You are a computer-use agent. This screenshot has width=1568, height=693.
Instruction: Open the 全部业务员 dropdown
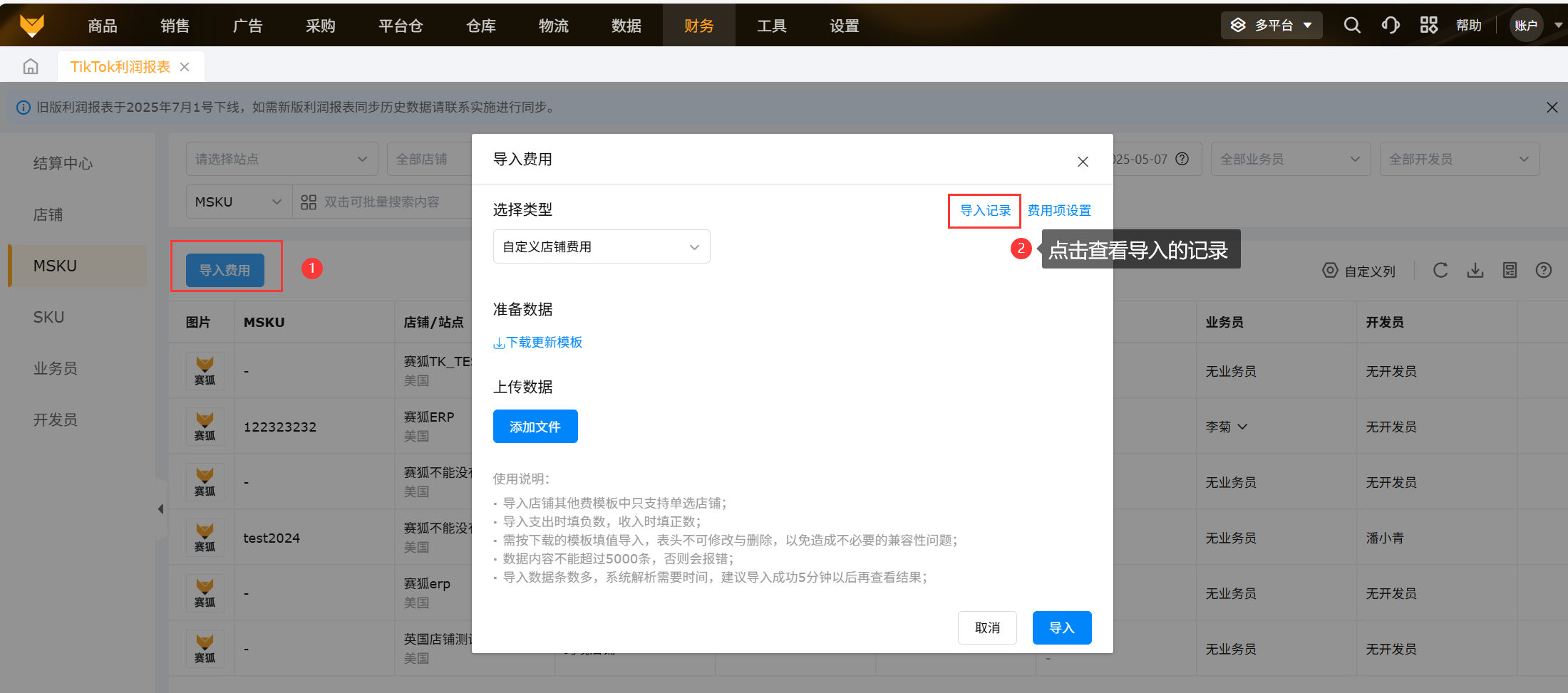[x=1291, y=159]
